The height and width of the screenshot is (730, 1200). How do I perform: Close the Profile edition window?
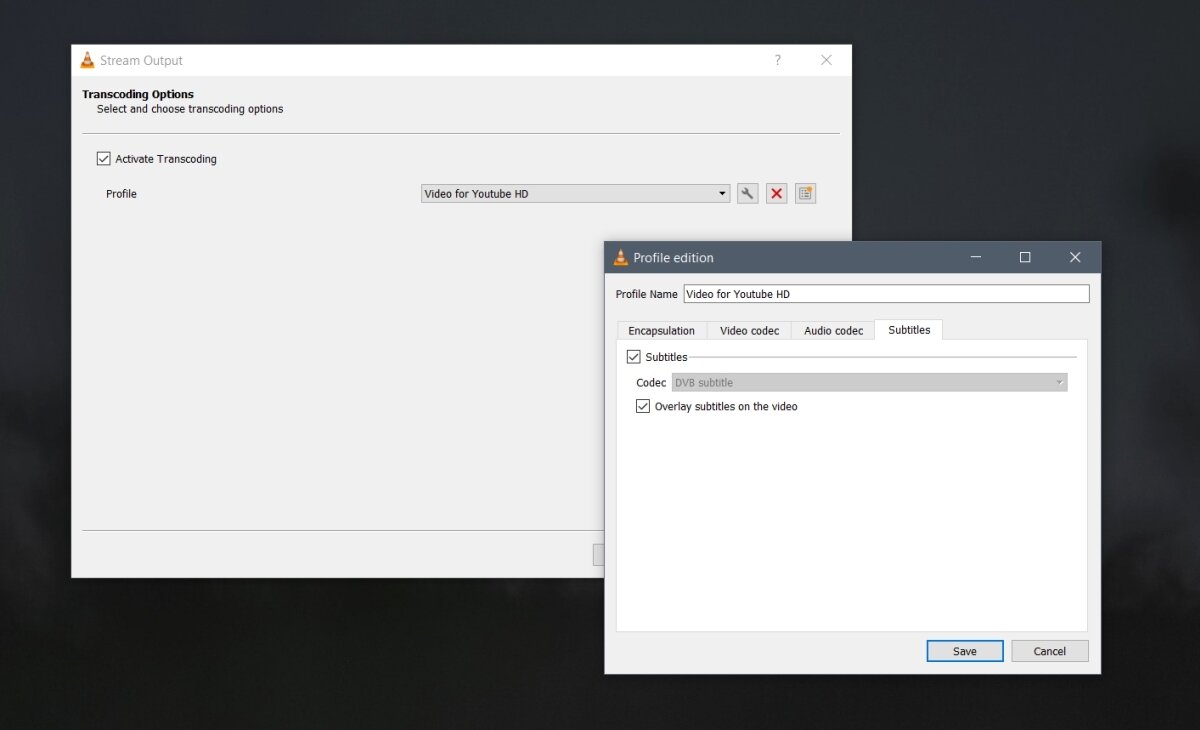click(x=1075, y=257)
